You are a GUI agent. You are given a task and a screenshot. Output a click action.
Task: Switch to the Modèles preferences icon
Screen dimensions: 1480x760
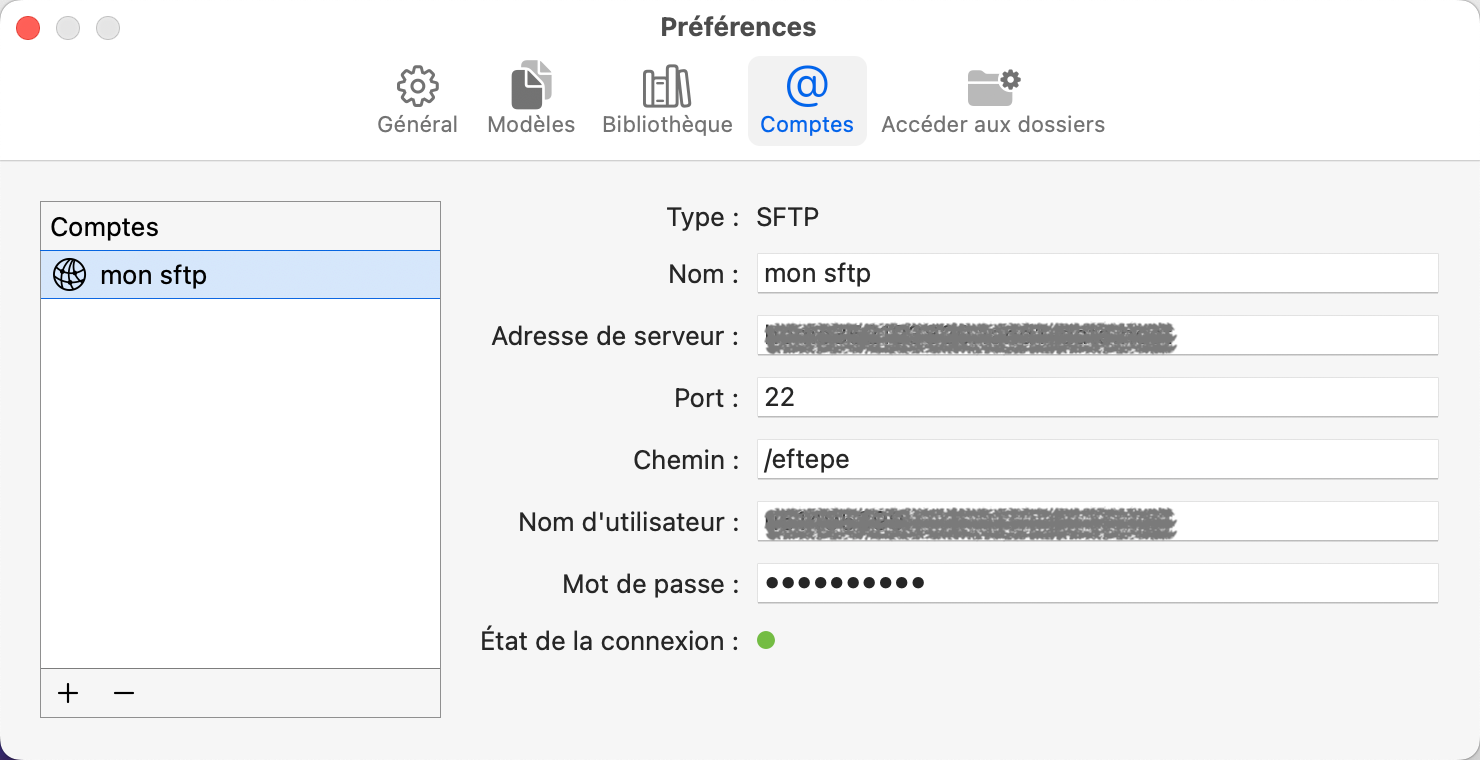530,100
